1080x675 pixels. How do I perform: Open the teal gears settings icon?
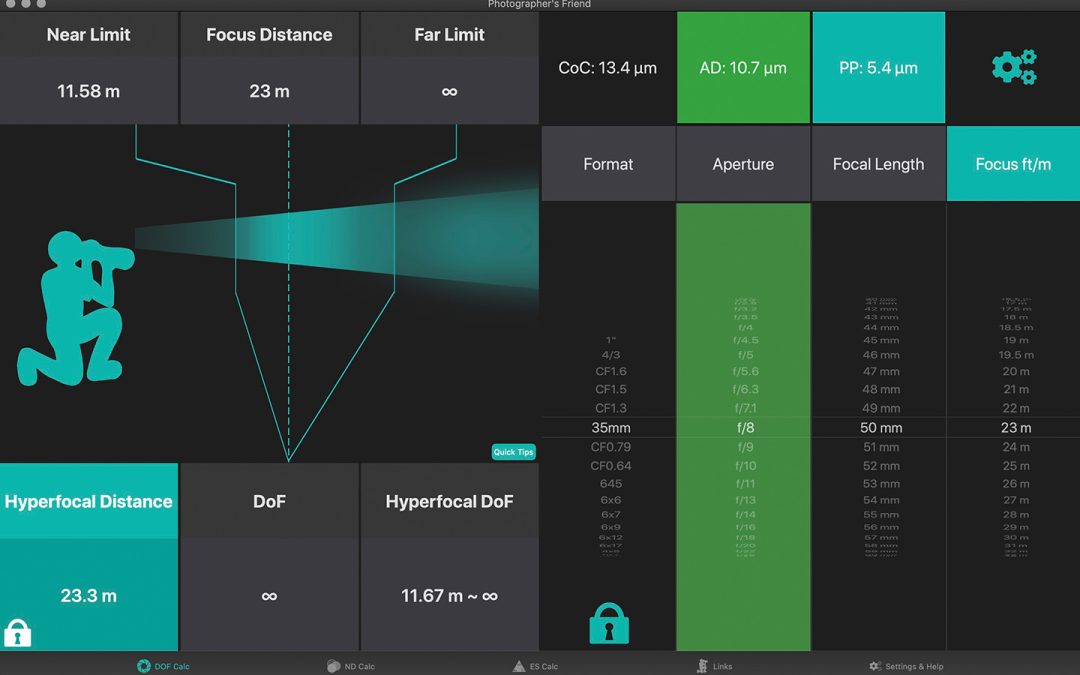(x=1013, y=68)
